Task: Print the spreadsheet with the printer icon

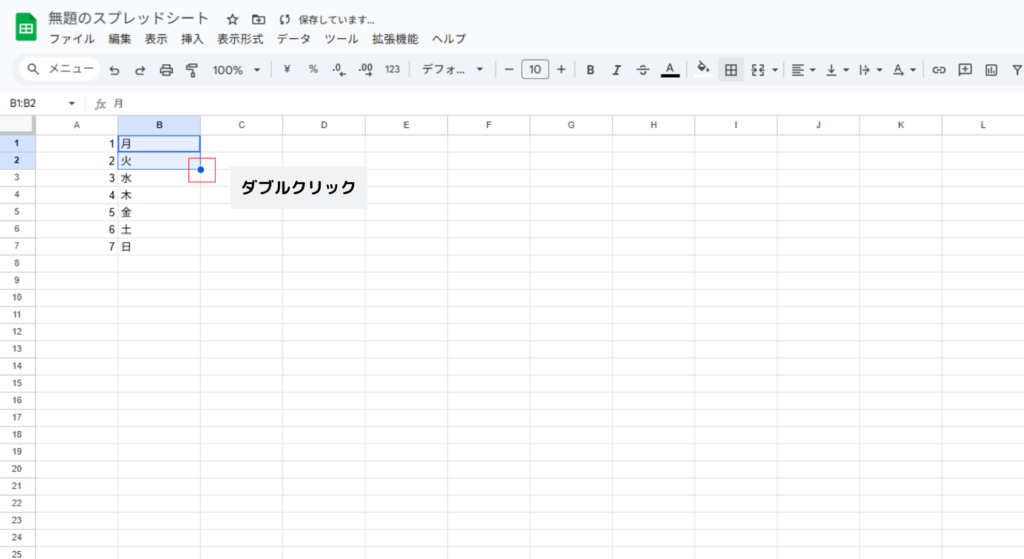Action: [166, 70]
